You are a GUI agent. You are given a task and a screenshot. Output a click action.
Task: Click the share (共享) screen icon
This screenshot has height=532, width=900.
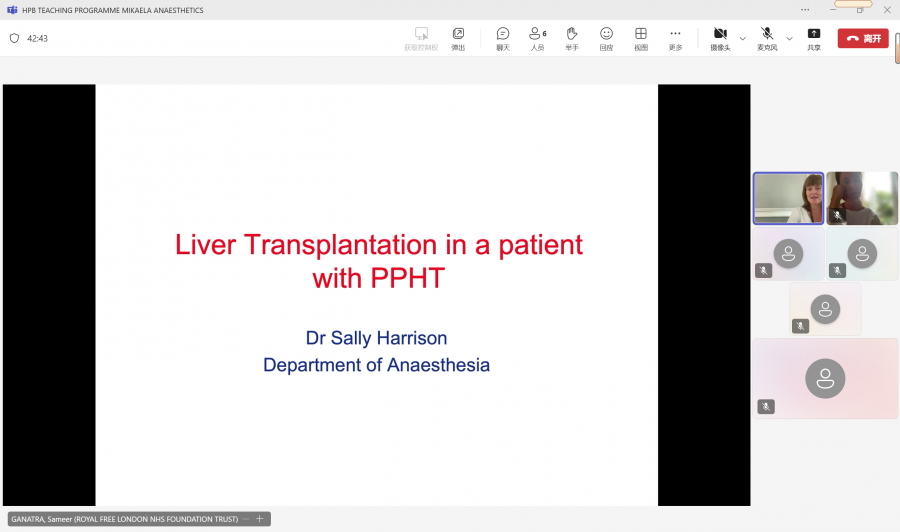[814, 38]
